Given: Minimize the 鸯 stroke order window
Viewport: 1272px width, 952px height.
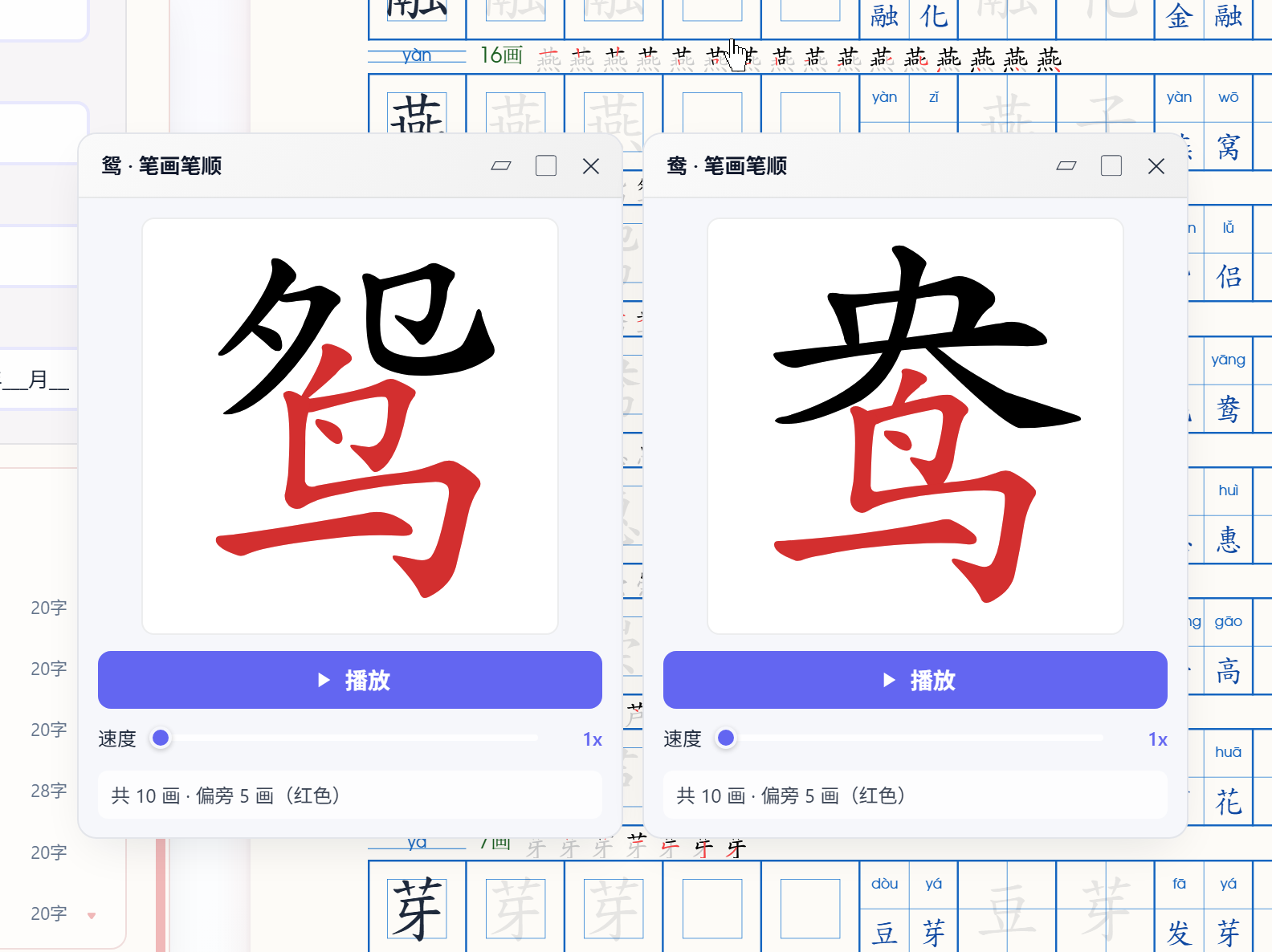Looking at the screenshot, I should point(1066,166).
